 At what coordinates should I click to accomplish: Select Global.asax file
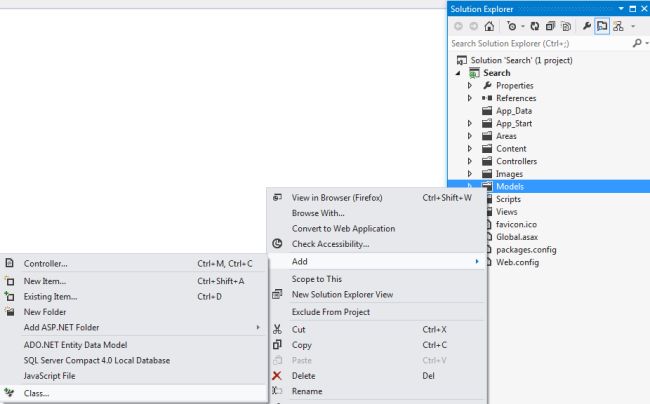[517, 237]
